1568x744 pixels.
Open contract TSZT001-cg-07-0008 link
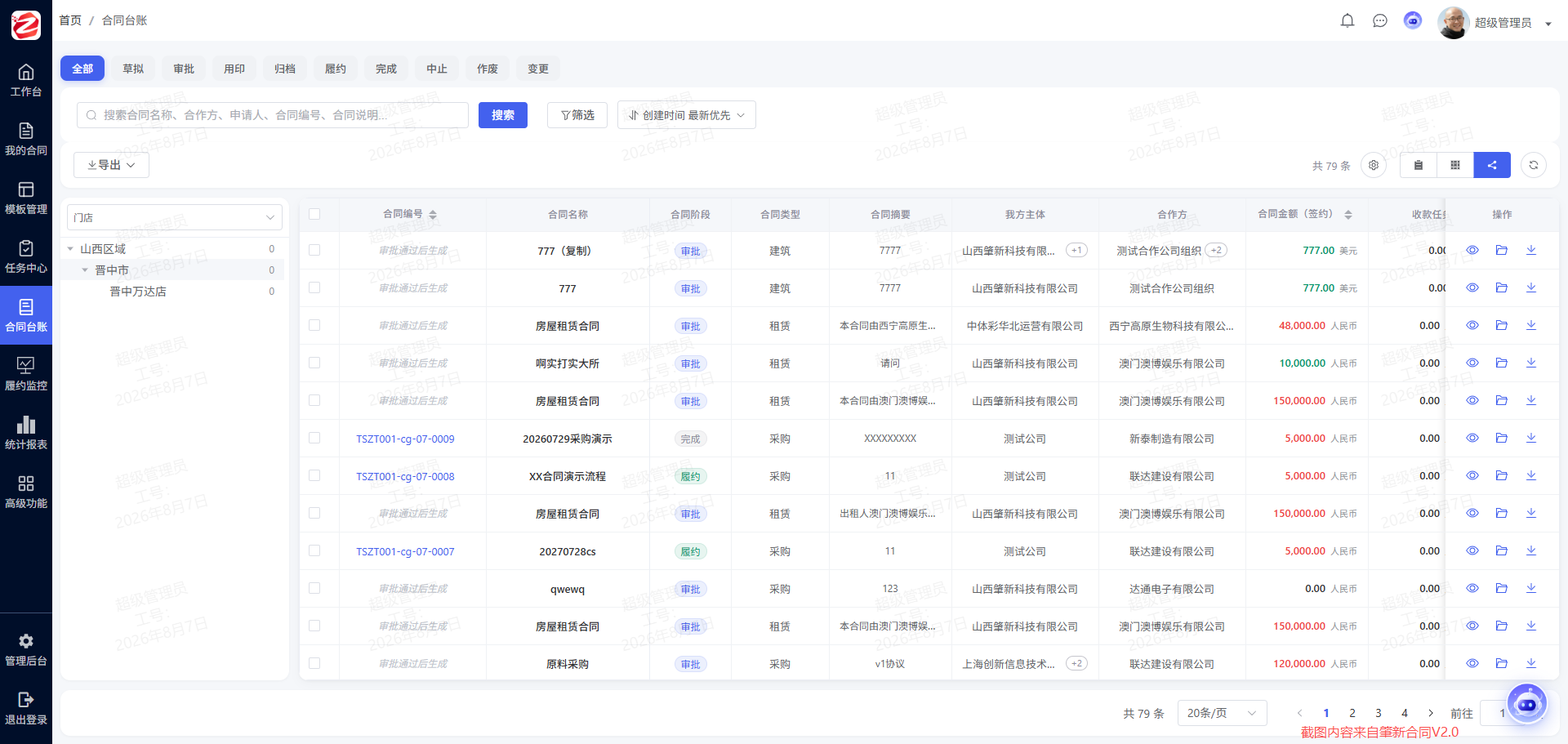(x=405, y=476)
